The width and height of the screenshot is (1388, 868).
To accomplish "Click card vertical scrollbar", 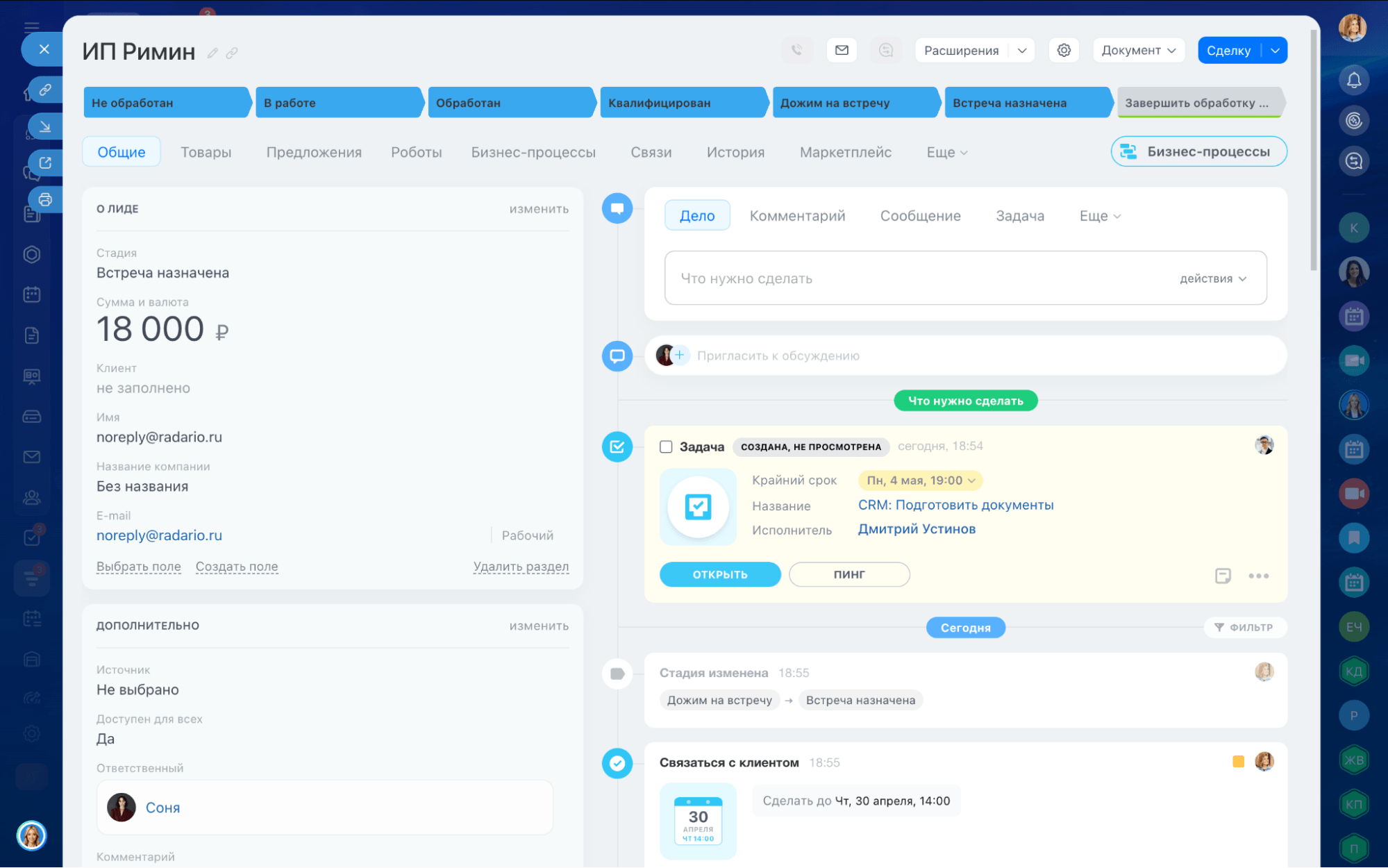I will coord(1313,149).
